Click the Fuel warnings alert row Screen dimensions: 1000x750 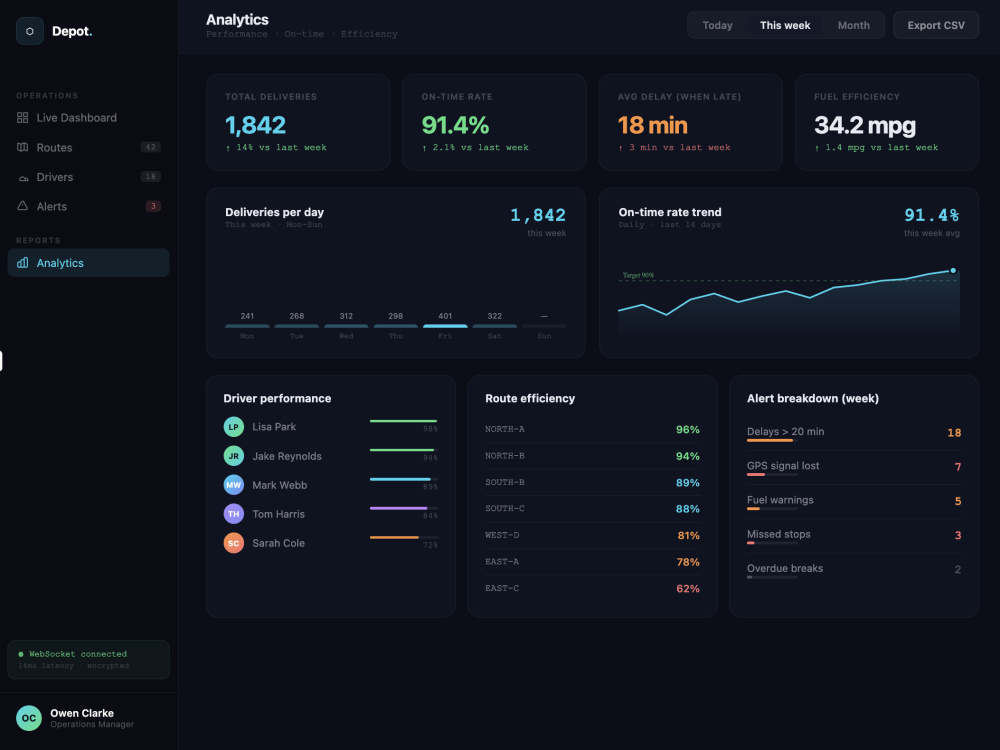[x=854, y=502]
